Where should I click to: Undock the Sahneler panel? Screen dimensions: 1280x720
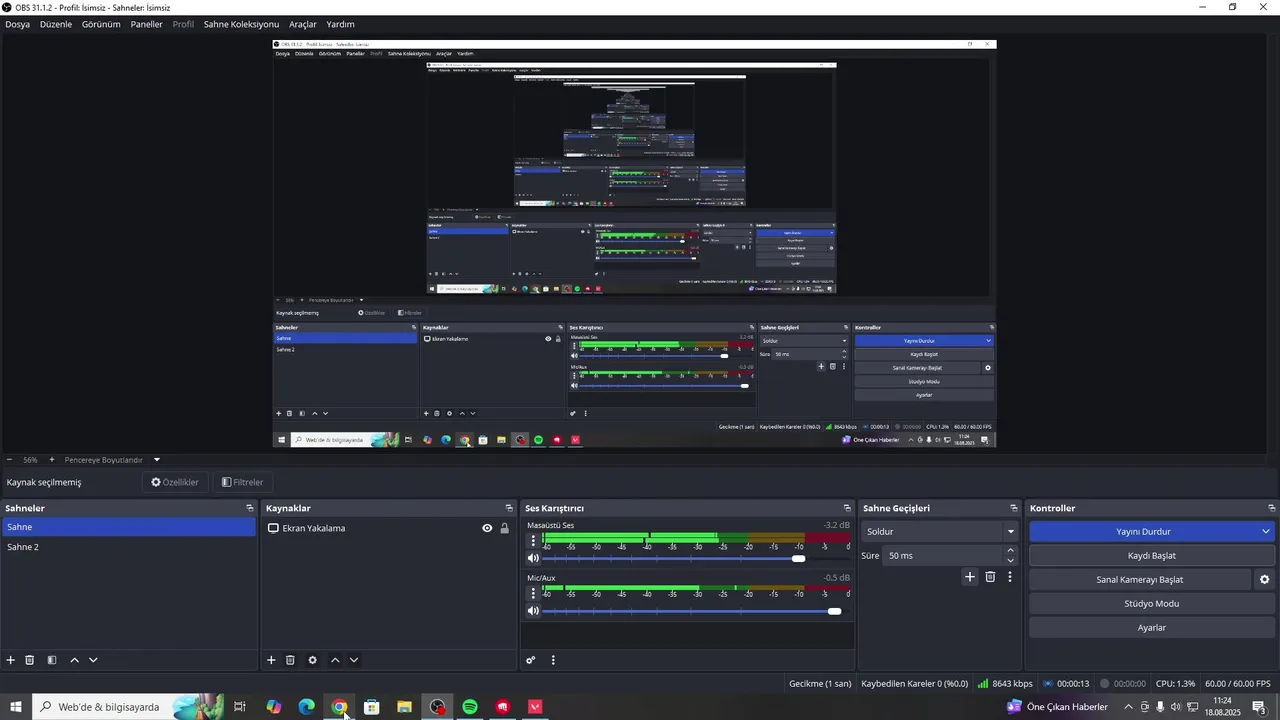(250, 508)
